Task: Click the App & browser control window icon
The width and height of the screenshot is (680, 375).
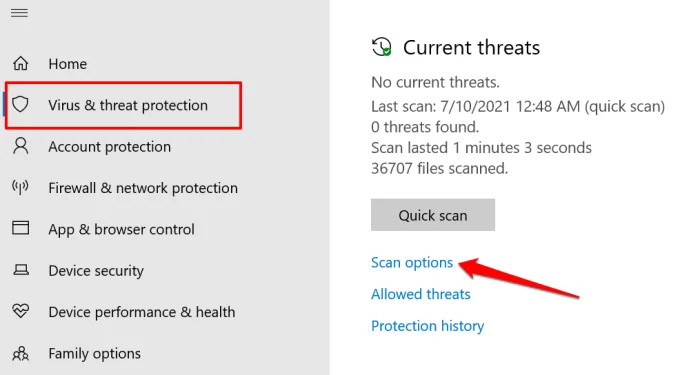Action: pyautogui.click(x=20, y=228)
